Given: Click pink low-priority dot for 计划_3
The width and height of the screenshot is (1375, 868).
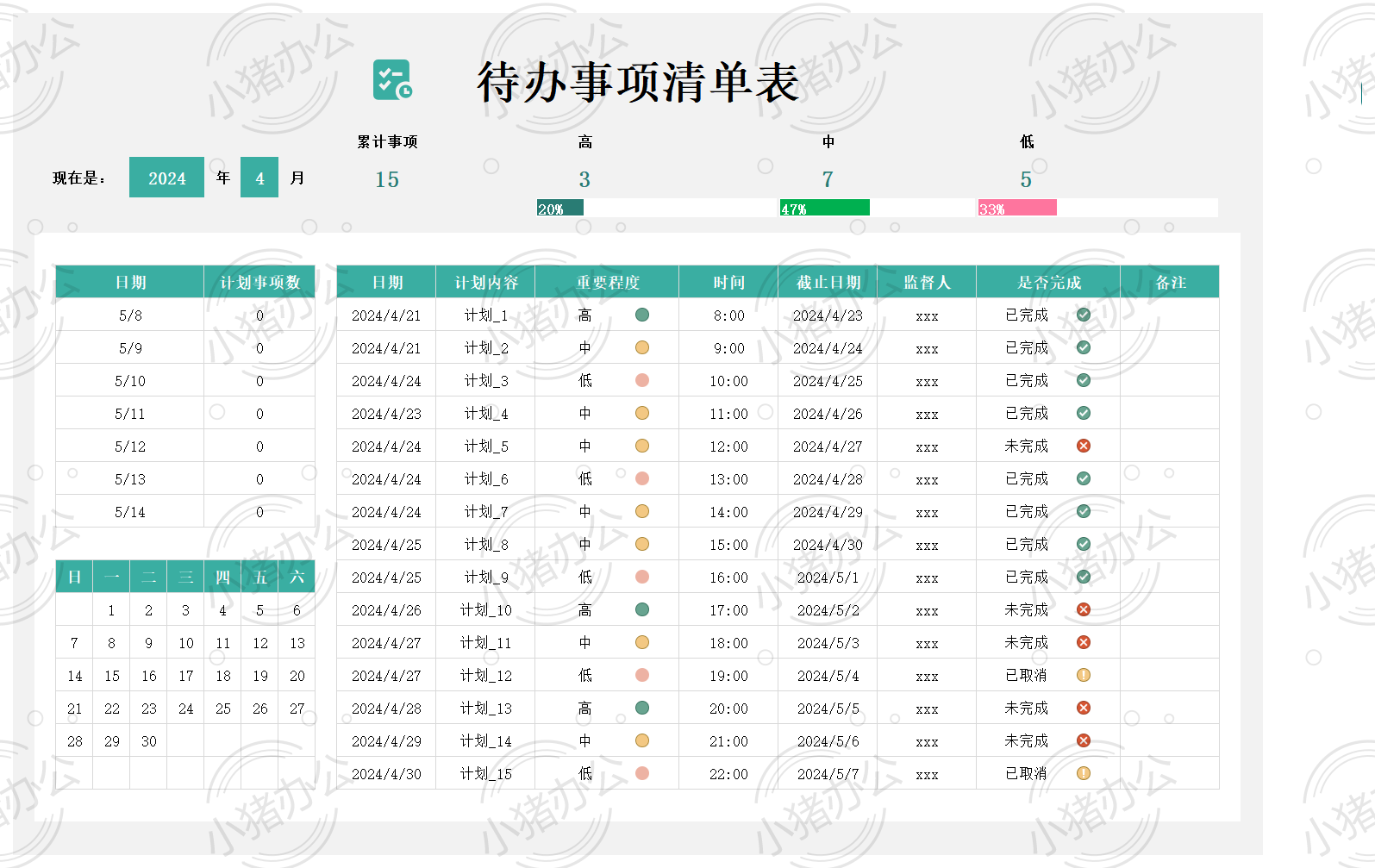Looking at the screenshot, I should pyautogui.click(x=642, y=380).
